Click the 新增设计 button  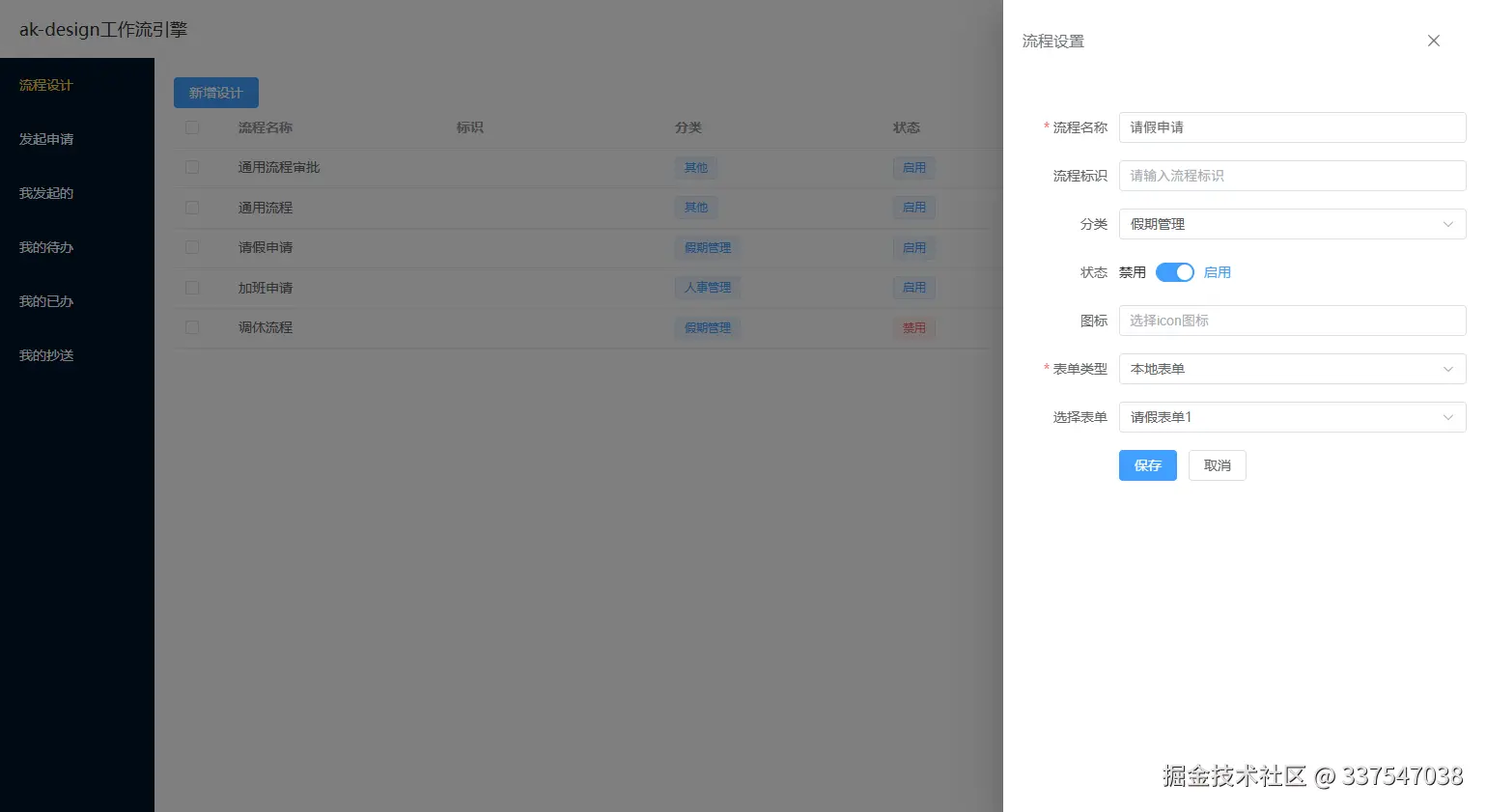pyautogui.click(x=215, y=92)
